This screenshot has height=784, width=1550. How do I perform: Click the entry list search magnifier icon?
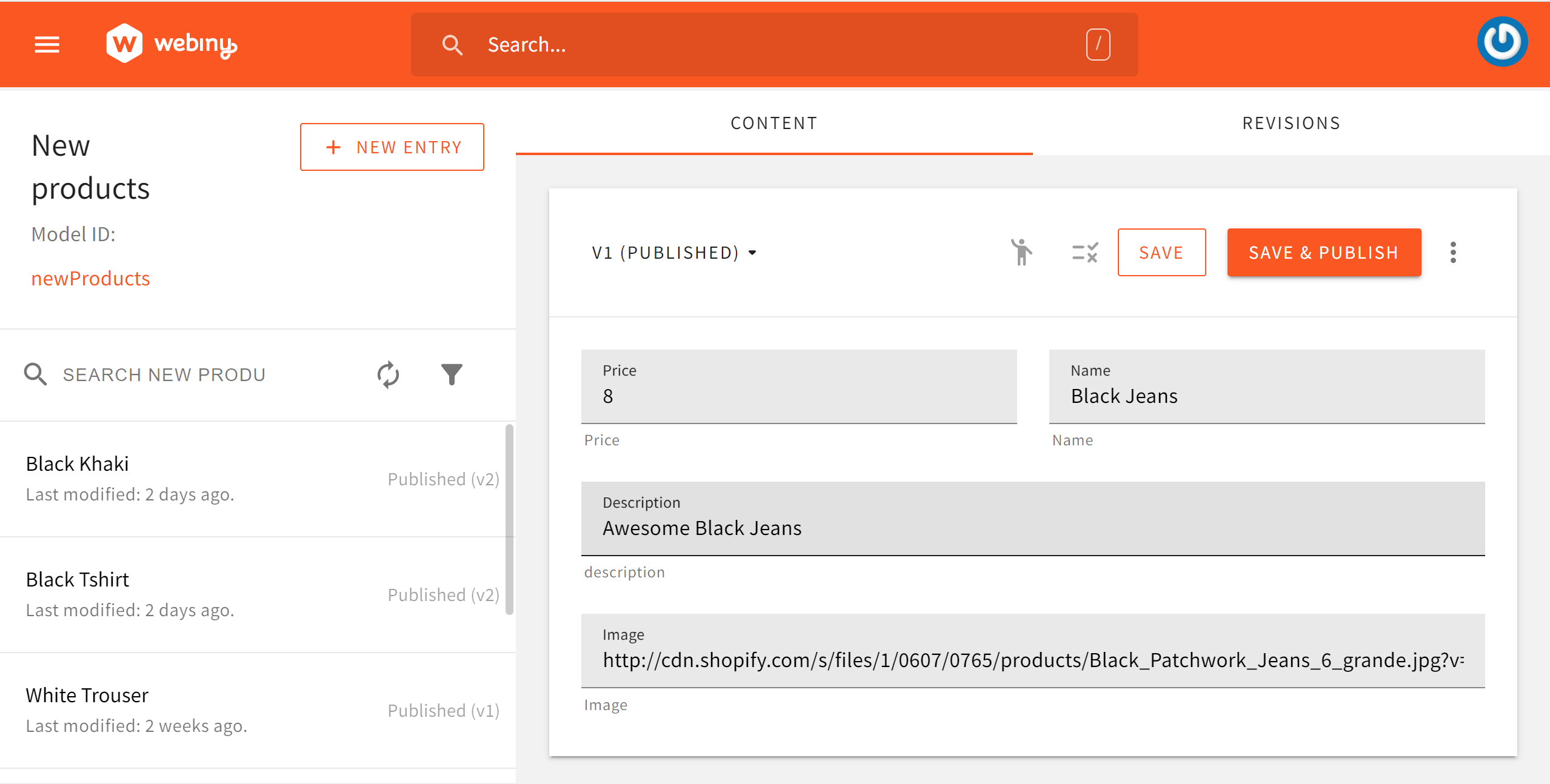click(35, 374)
